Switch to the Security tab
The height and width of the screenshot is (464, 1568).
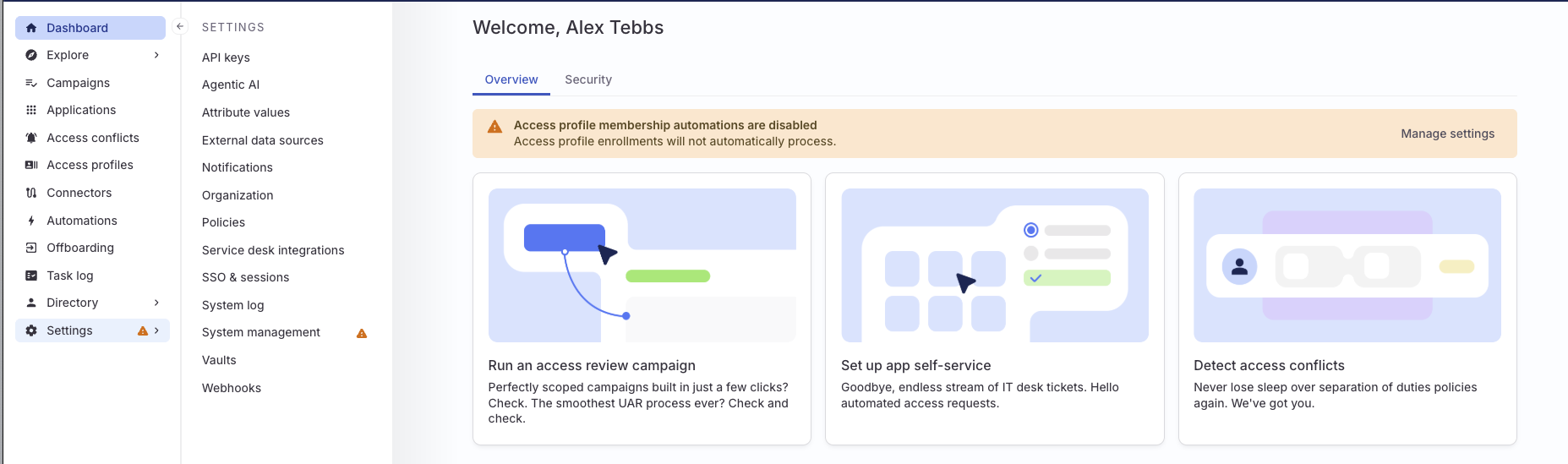point(588,79)
